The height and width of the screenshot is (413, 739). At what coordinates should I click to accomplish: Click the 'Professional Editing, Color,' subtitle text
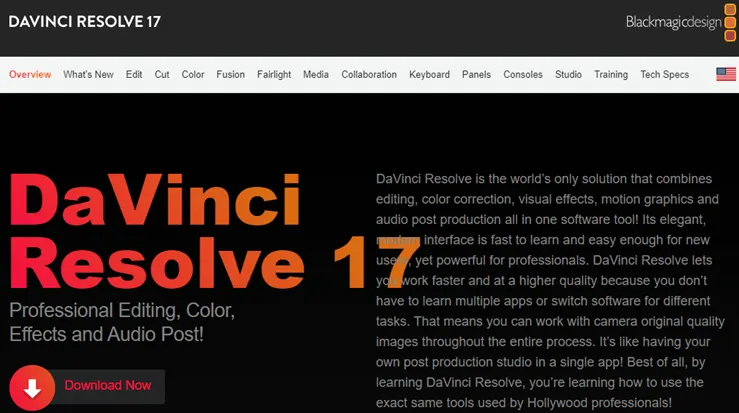tap(122, 310)
